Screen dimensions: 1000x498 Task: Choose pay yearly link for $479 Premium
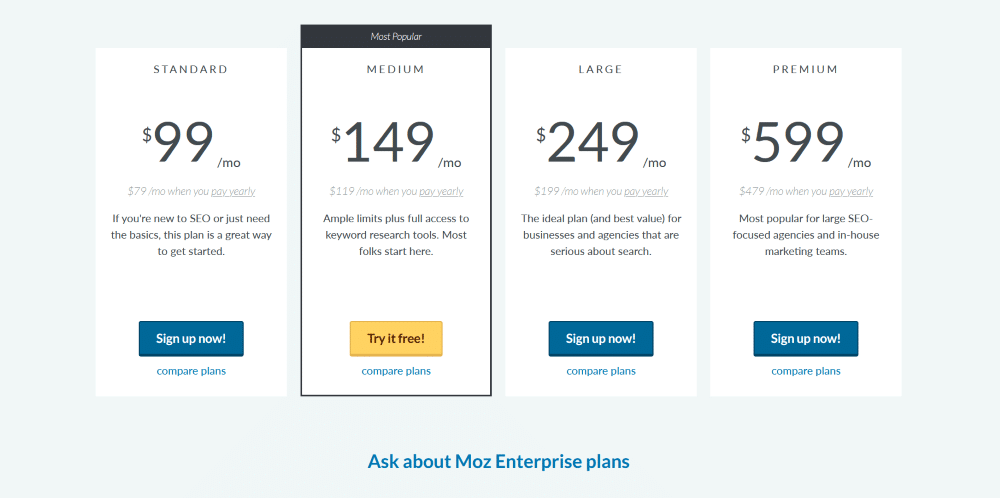pos(851,191)
